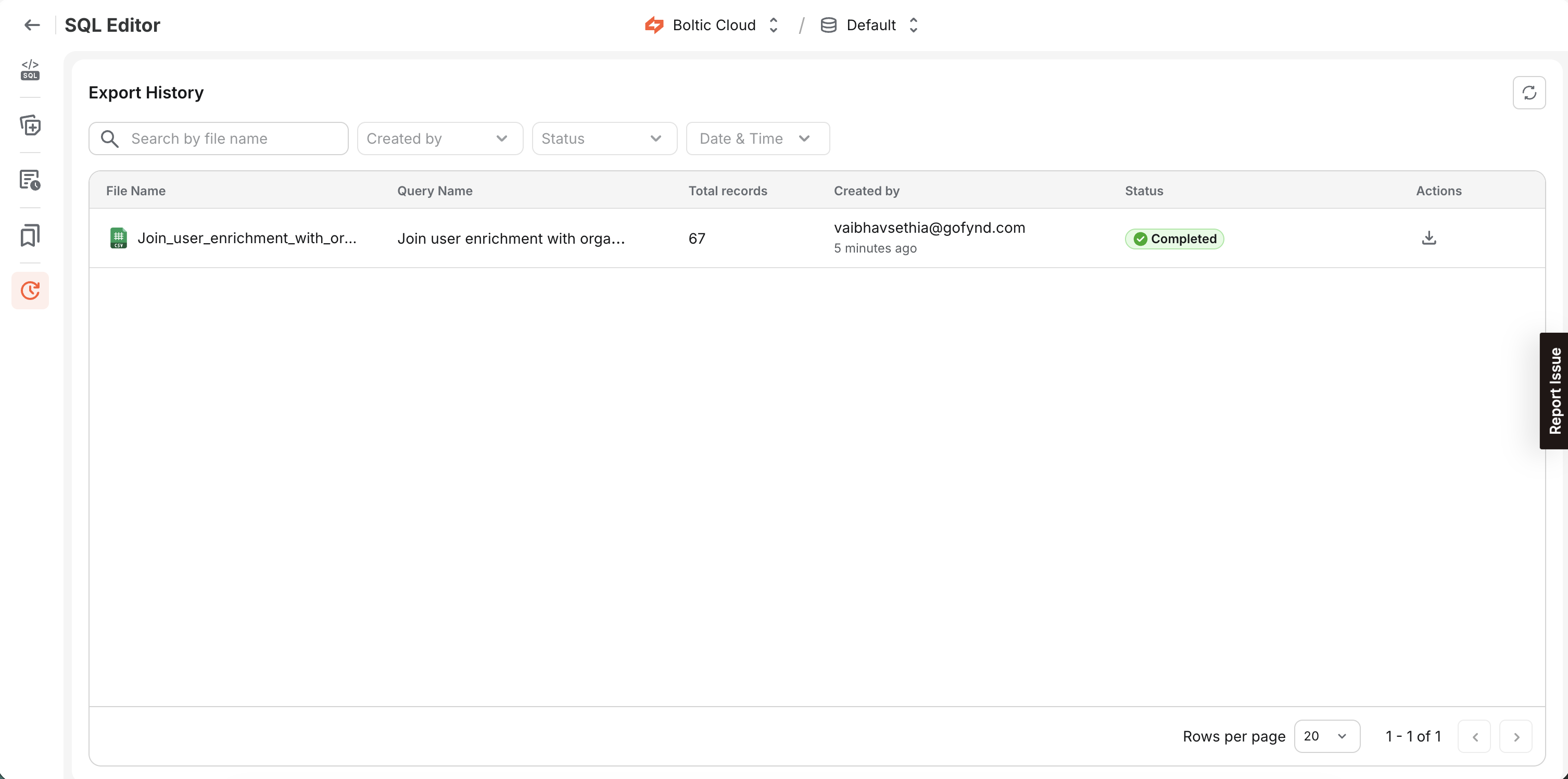Click the search by file name field

[218, 139]
